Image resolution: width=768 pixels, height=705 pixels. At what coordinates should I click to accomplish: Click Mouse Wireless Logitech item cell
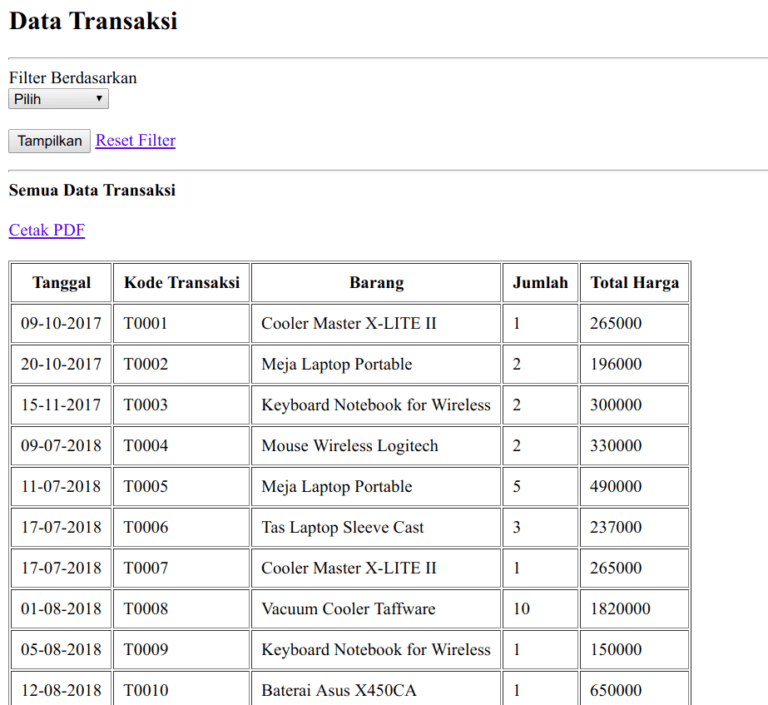pos(376,445)
